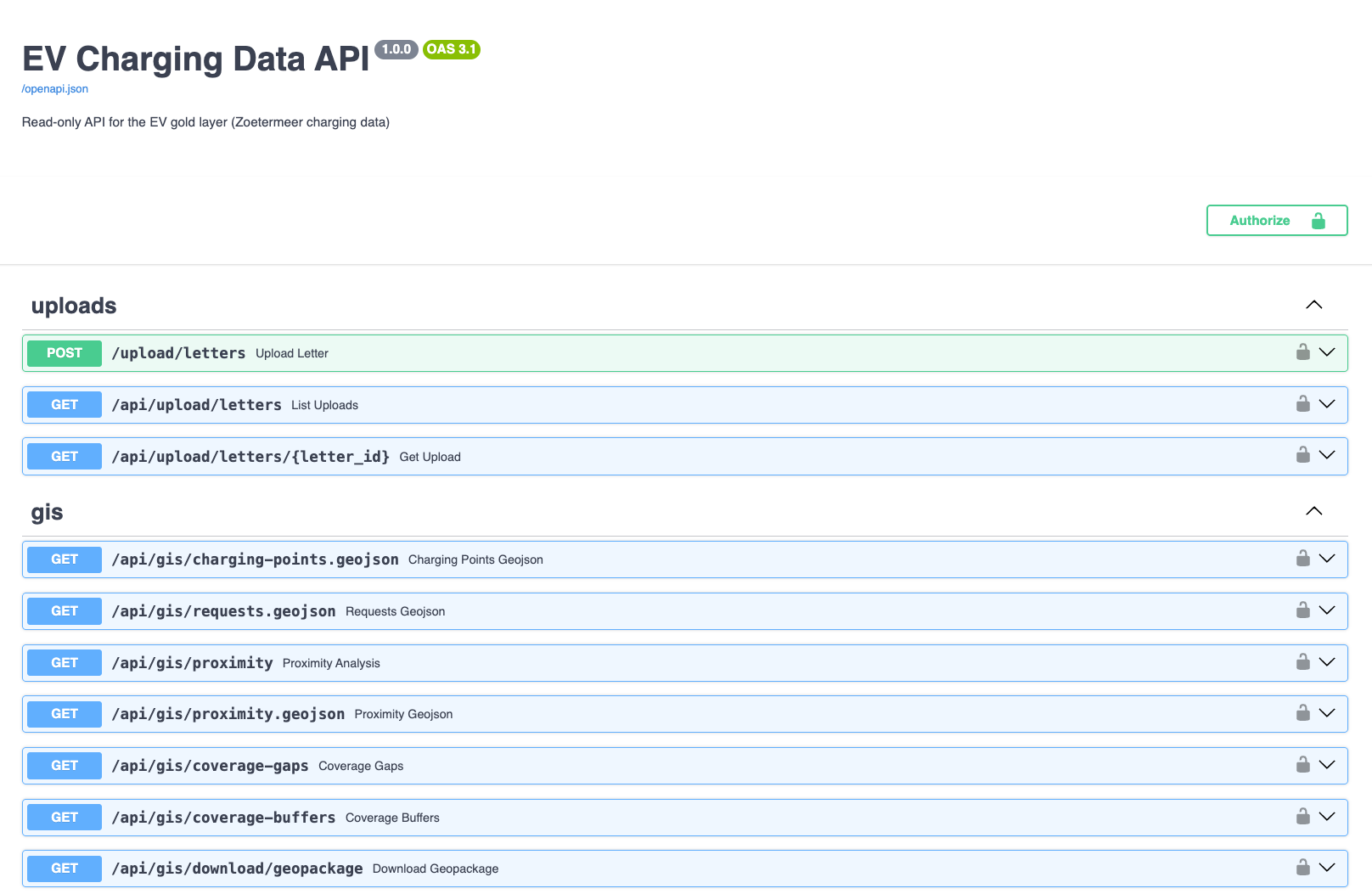Open the /openapi.json specification link
This screenshot has width=1372, height=894.
(53, 88)
